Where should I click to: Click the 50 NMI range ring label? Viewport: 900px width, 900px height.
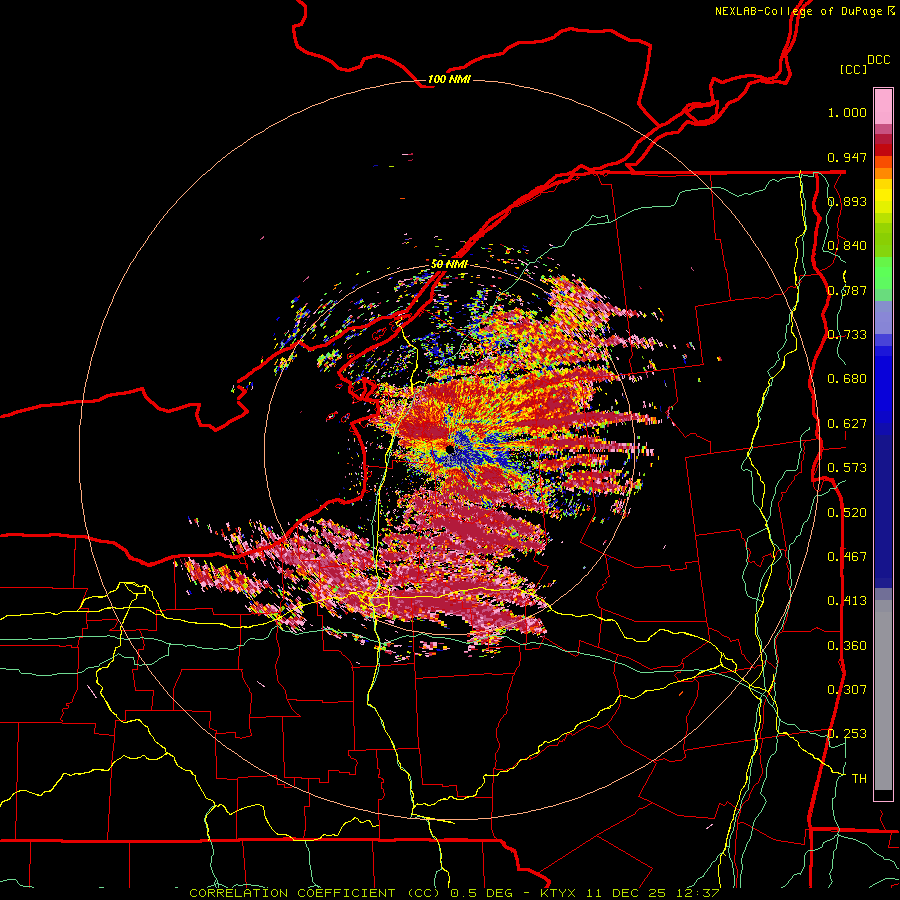(449, 264)
